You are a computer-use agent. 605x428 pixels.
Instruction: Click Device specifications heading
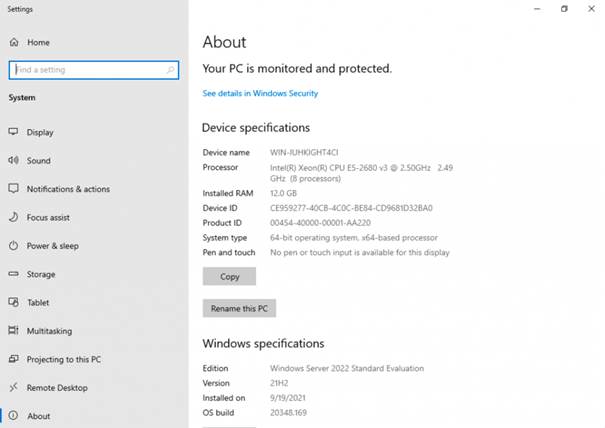click(256, 128)
